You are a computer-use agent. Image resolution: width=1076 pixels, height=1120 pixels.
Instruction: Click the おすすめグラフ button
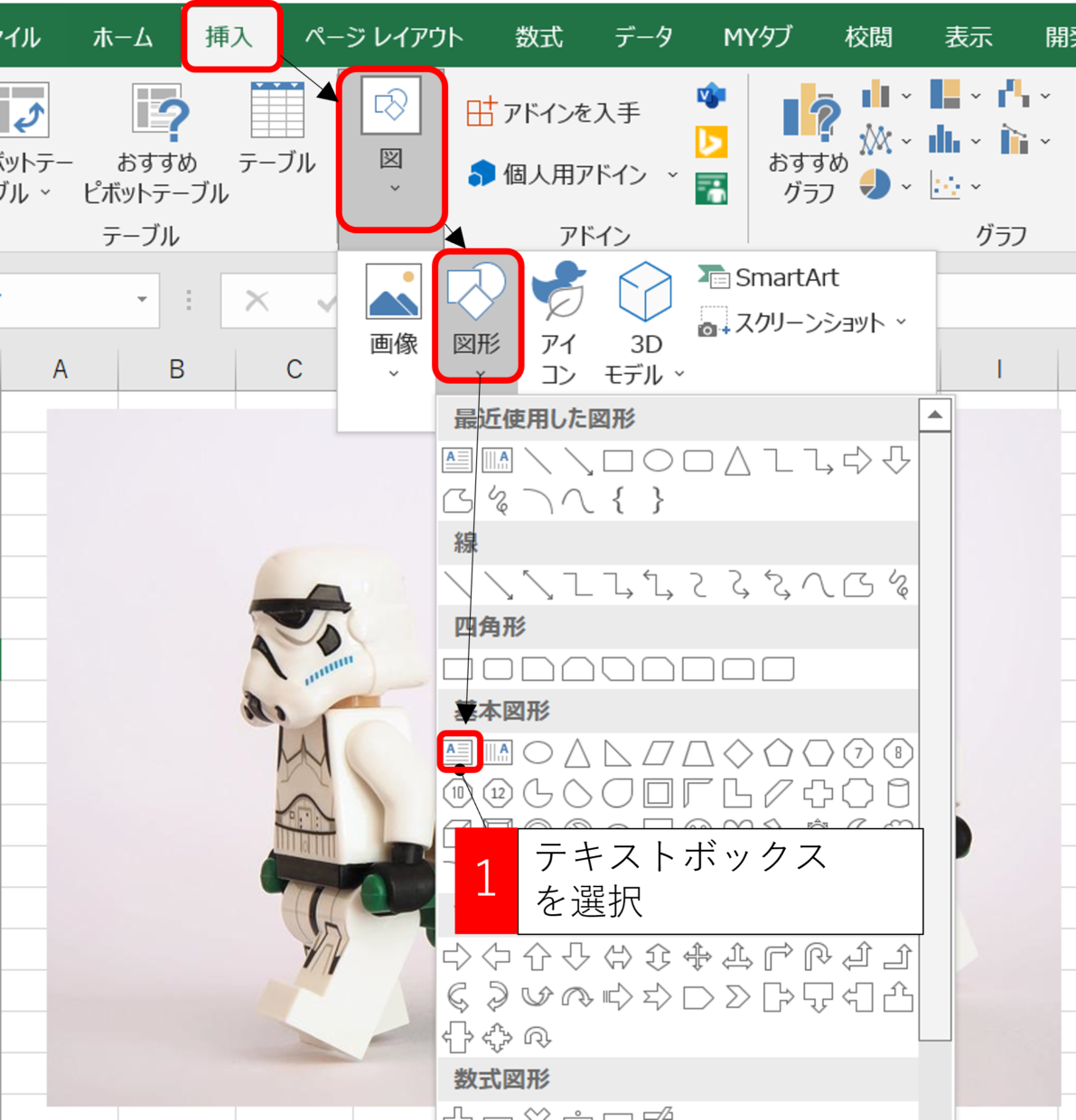[808, 143]
